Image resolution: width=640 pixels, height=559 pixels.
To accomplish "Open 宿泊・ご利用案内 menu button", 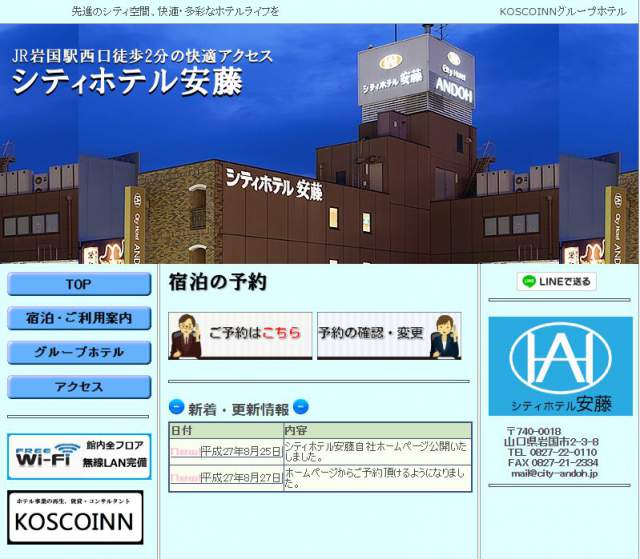I will (x=79, y=318).
